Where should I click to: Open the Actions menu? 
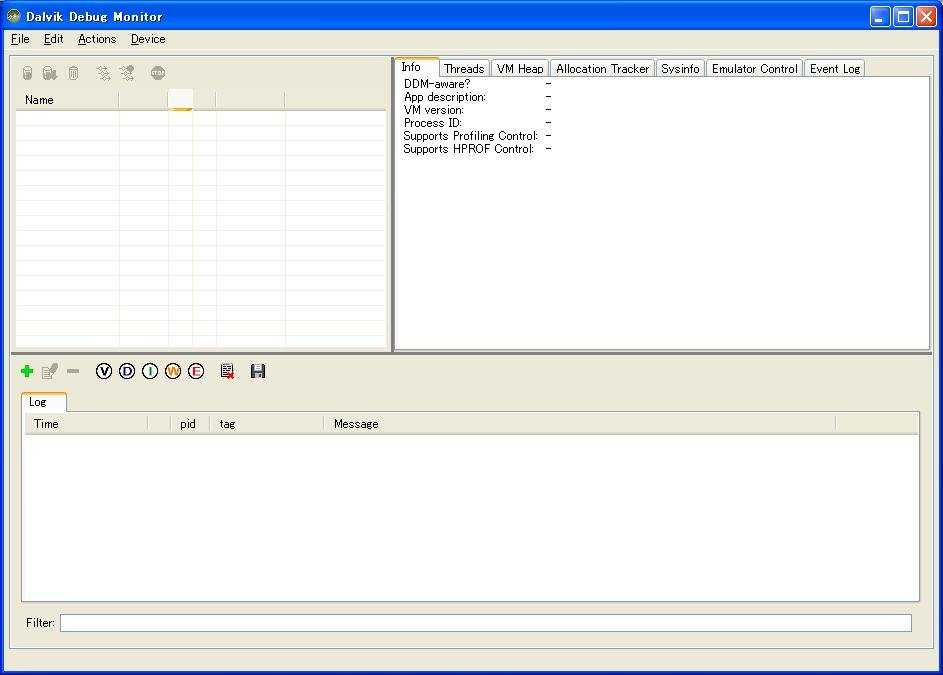[x=97, y=39]
